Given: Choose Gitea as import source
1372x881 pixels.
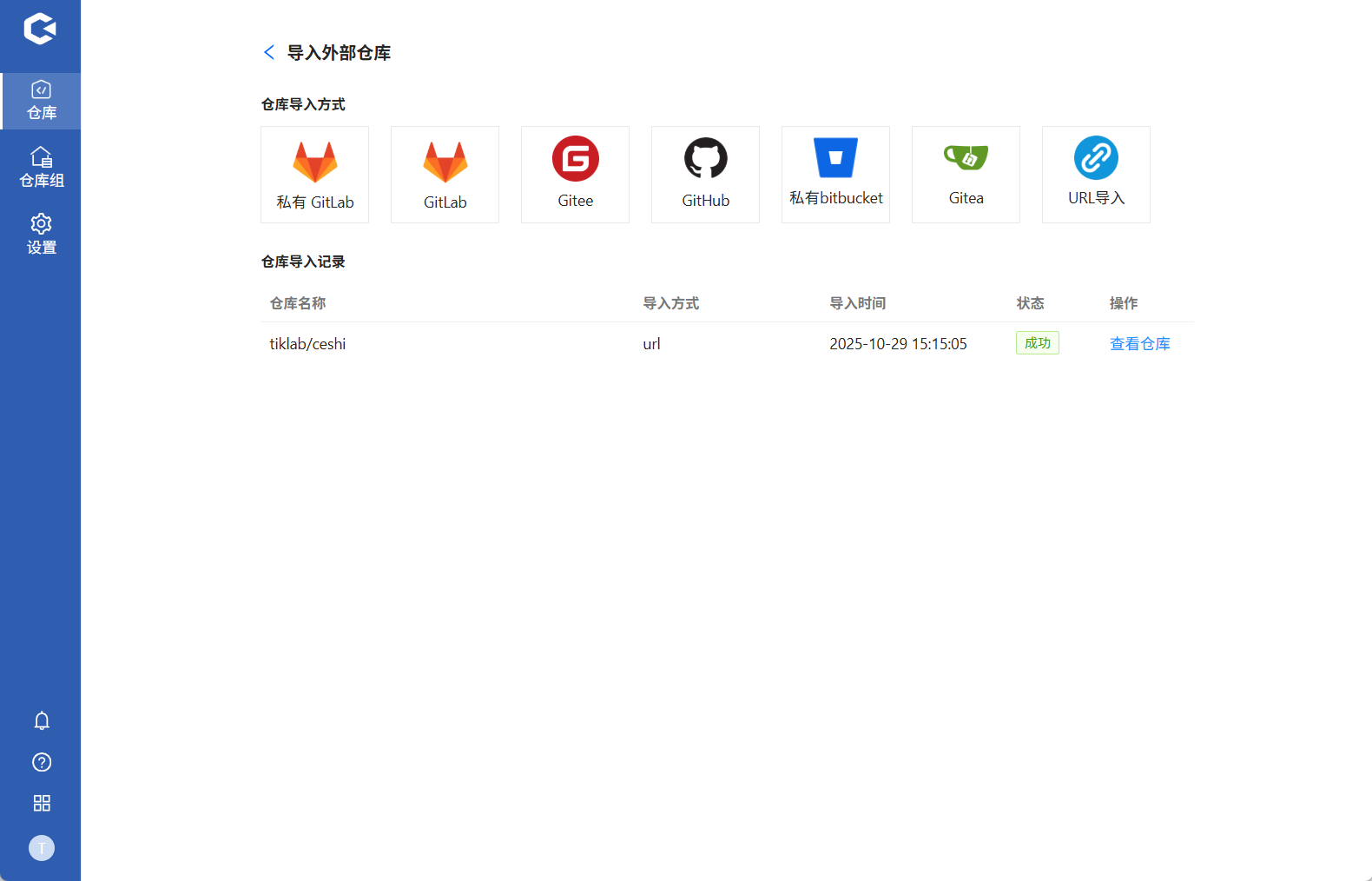Looking at the screenshot, I should tap(966, 175).
